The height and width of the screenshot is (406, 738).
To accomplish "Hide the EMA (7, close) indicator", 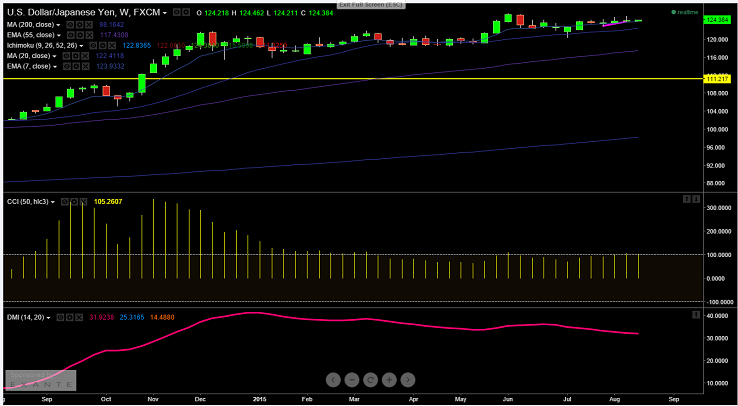I will [67, 66].
